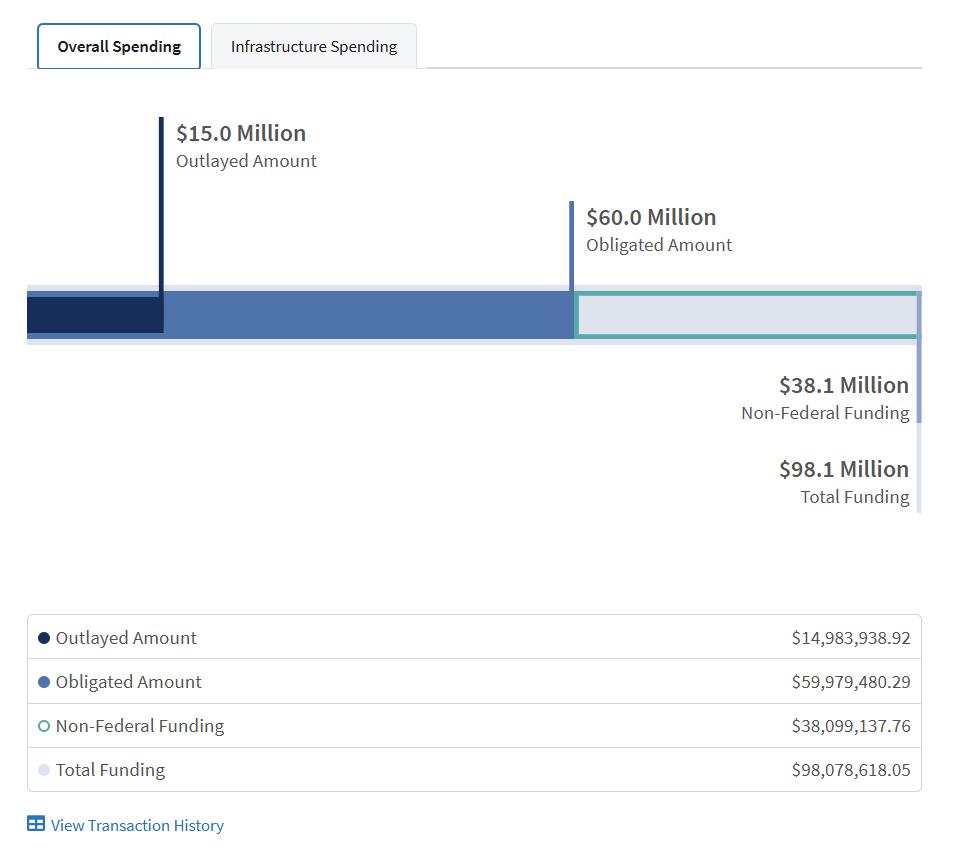Click the $60.0 Million Obligated Amount label
This screenshot has height=855, width=957.
pos(651,218)
